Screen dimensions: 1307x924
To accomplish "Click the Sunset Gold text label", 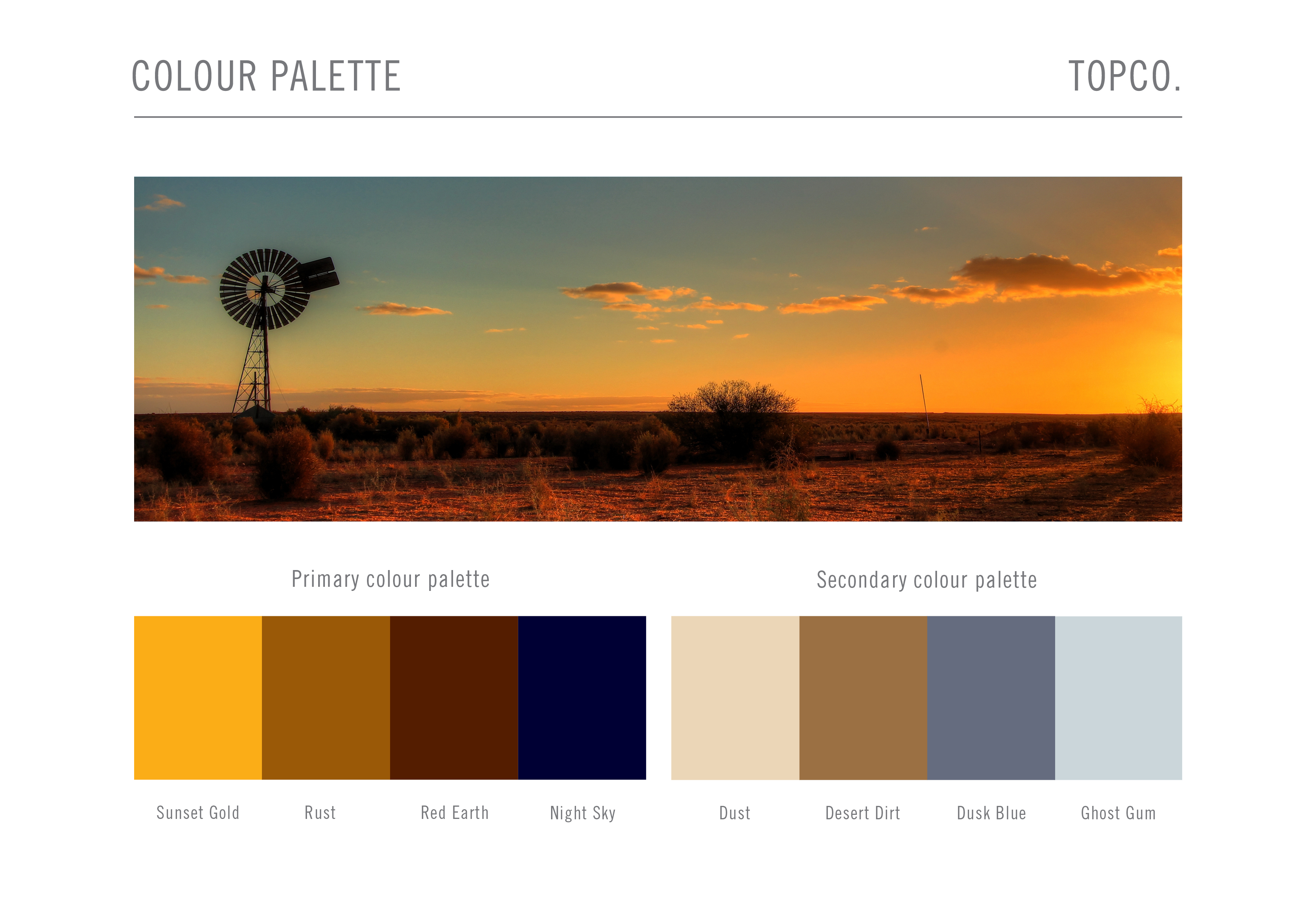I will 197,813.
